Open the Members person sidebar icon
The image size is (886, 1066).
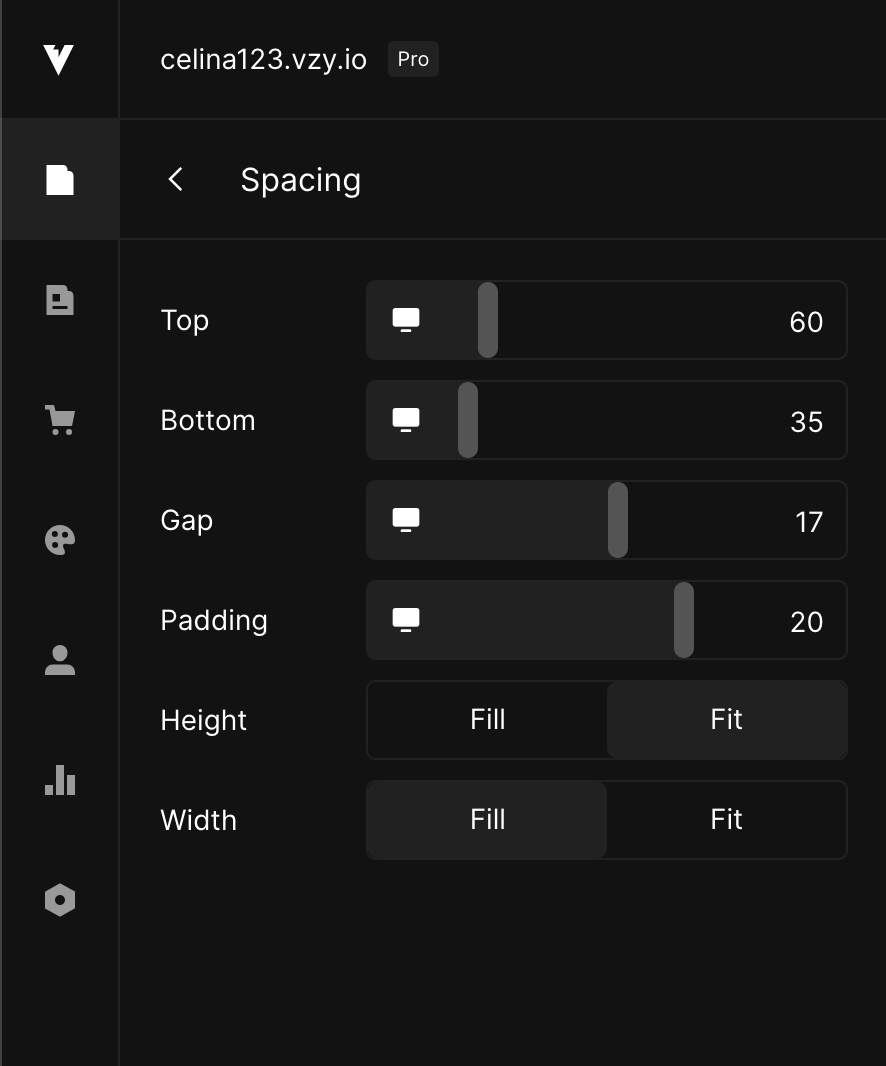click(60, 660)
